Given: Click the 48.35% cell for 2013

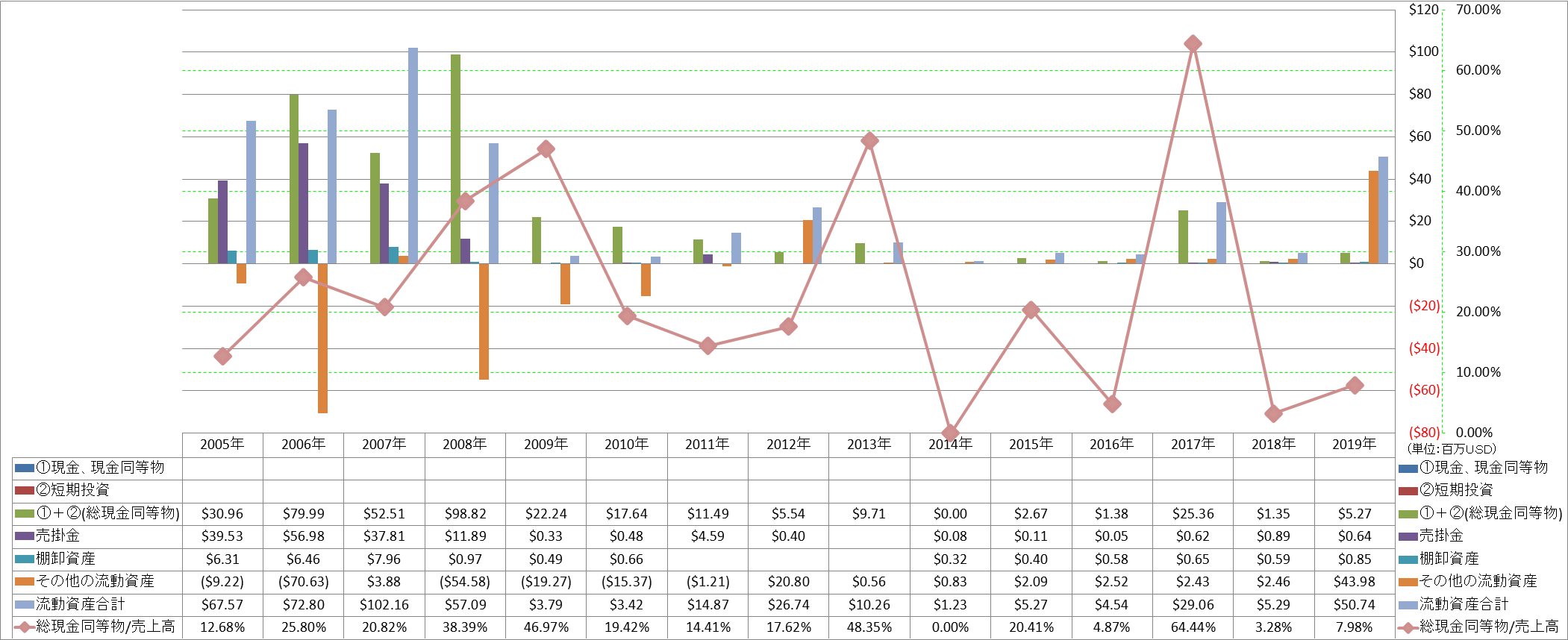Looking at the screenshot, I should click(x=869, y=627).
